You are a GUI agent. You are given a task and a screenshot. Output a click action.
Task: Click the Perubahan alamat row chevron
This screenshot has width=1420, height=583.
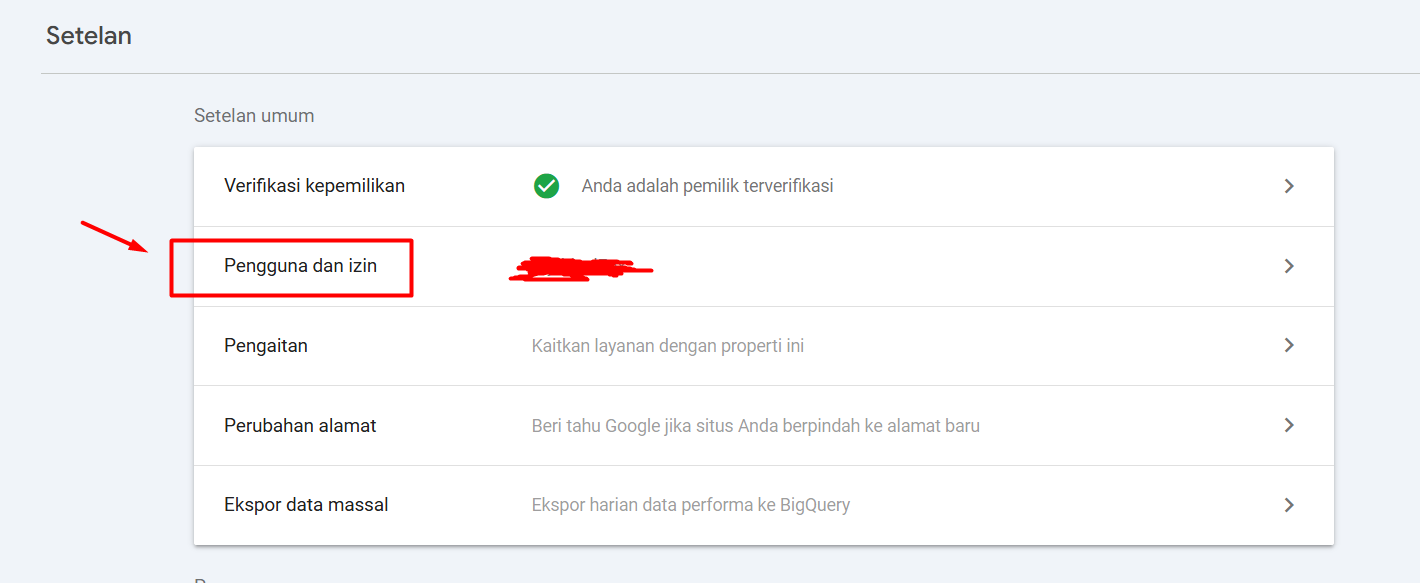click(1289, 425)
